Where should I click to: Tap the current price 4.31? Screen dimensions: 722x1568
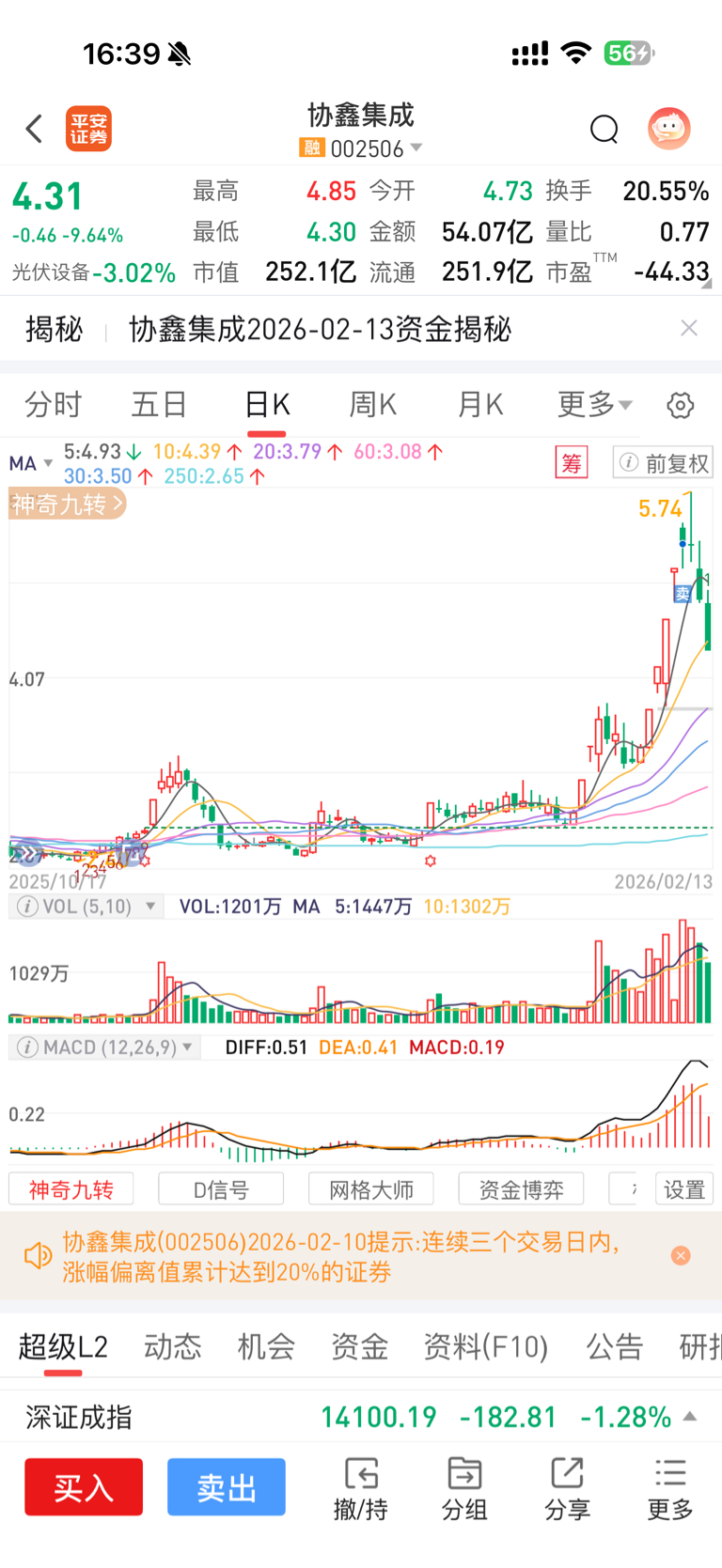47,197
